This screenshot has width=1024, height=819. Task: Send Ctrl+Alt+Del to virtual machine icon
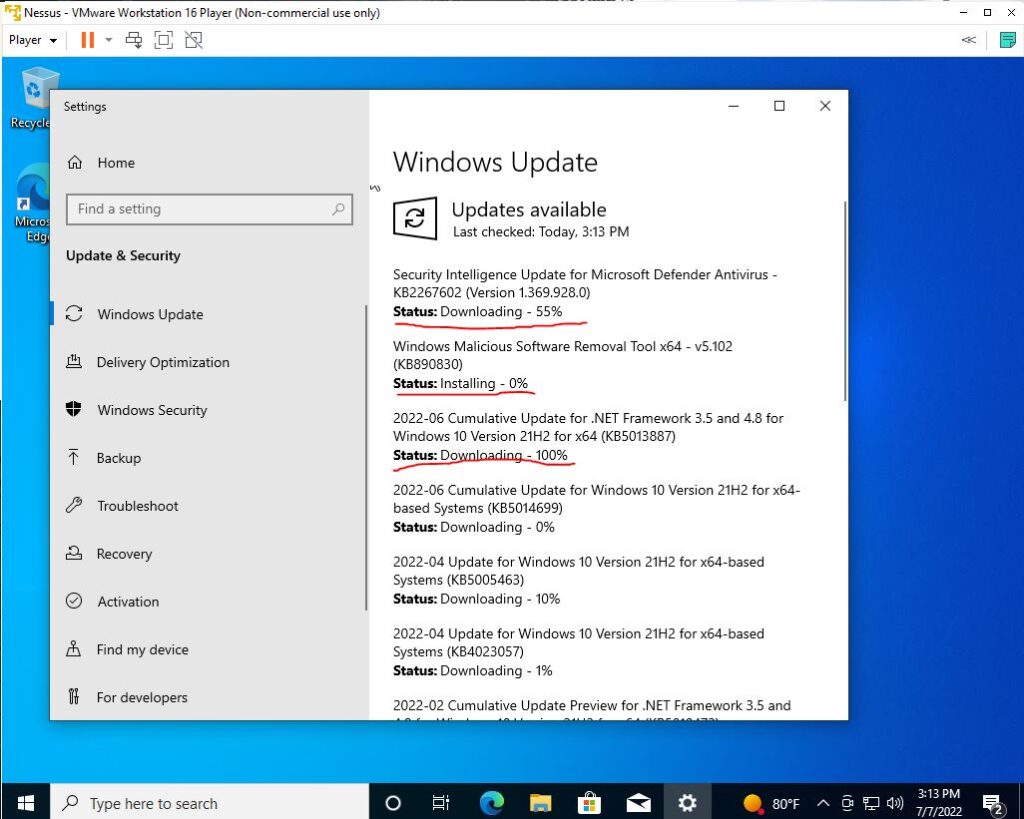click(134, 40)
